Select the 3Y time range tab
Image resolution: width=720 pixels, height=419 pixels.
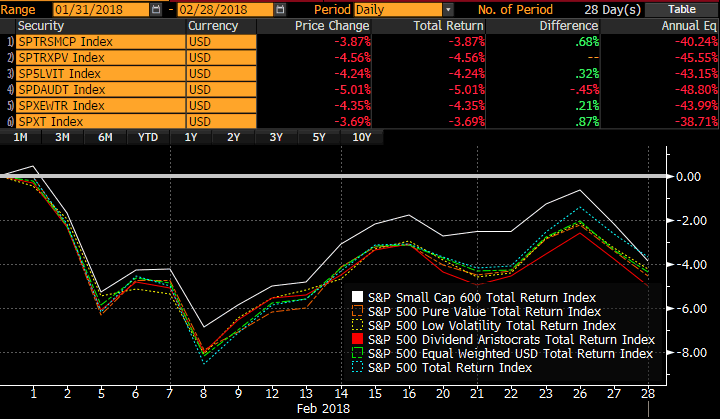276,137
